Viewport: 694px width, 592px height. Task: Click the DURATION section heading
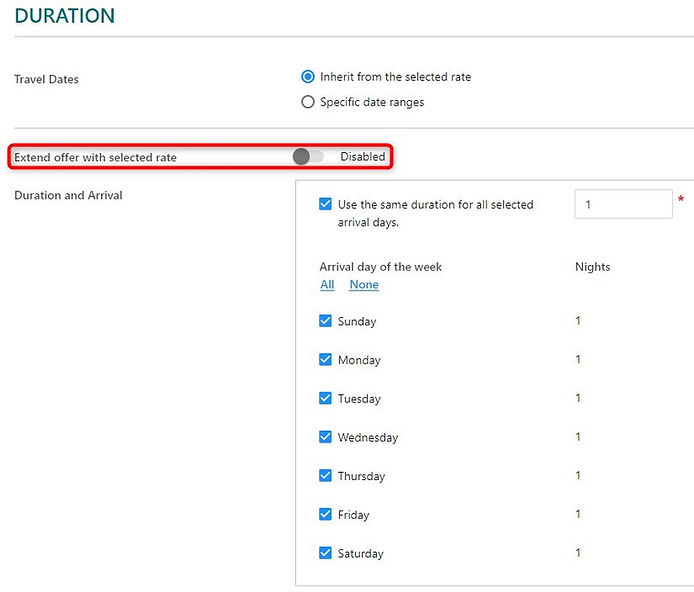(x=64, y=16)
